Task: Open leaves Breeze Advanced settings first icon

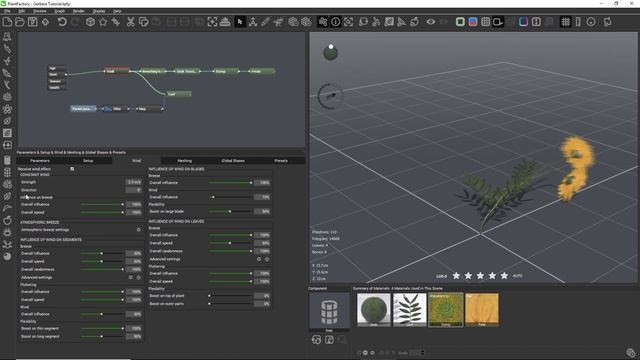Action: click(x=259, y=259)
